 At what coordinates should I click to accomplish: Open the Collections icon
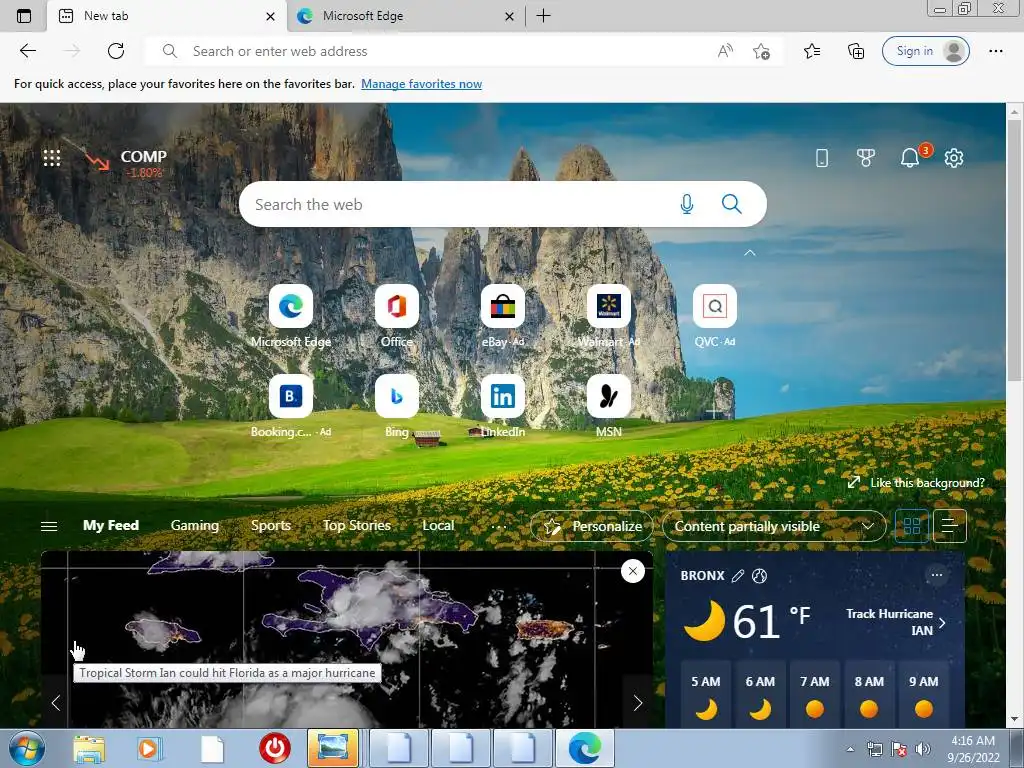856,51
